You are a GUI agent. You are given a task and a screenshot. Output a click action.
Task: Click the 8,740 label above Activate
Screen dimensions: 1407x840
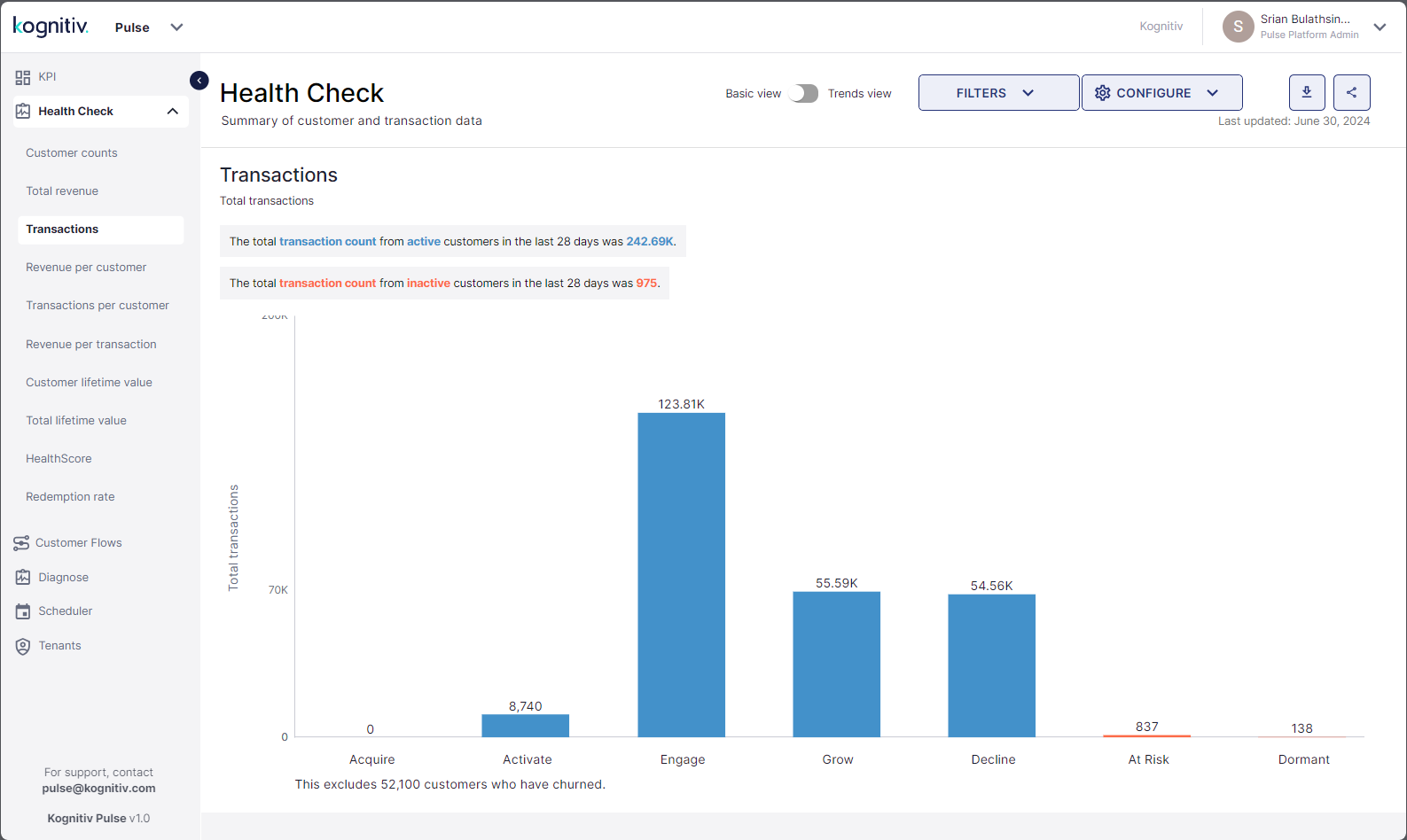526,706
